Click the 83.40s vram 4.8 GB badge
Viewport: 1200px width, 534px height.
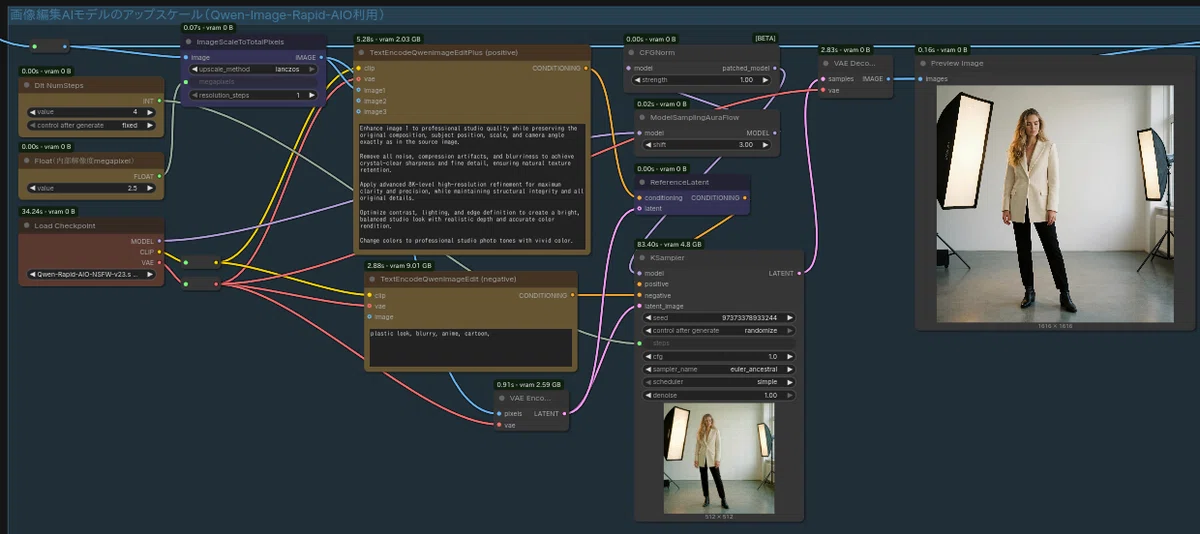coord(671,243)
